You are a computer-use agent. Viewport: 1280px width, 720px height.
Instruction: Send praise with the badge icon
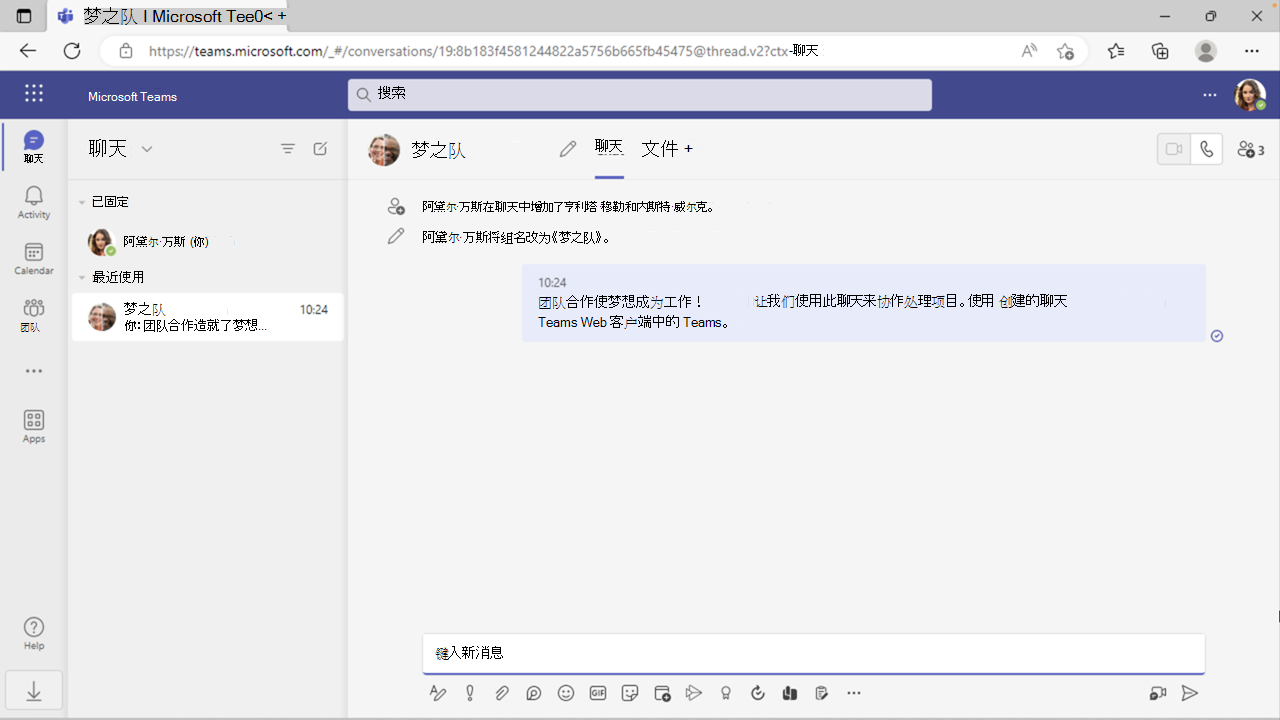(726, 693)
